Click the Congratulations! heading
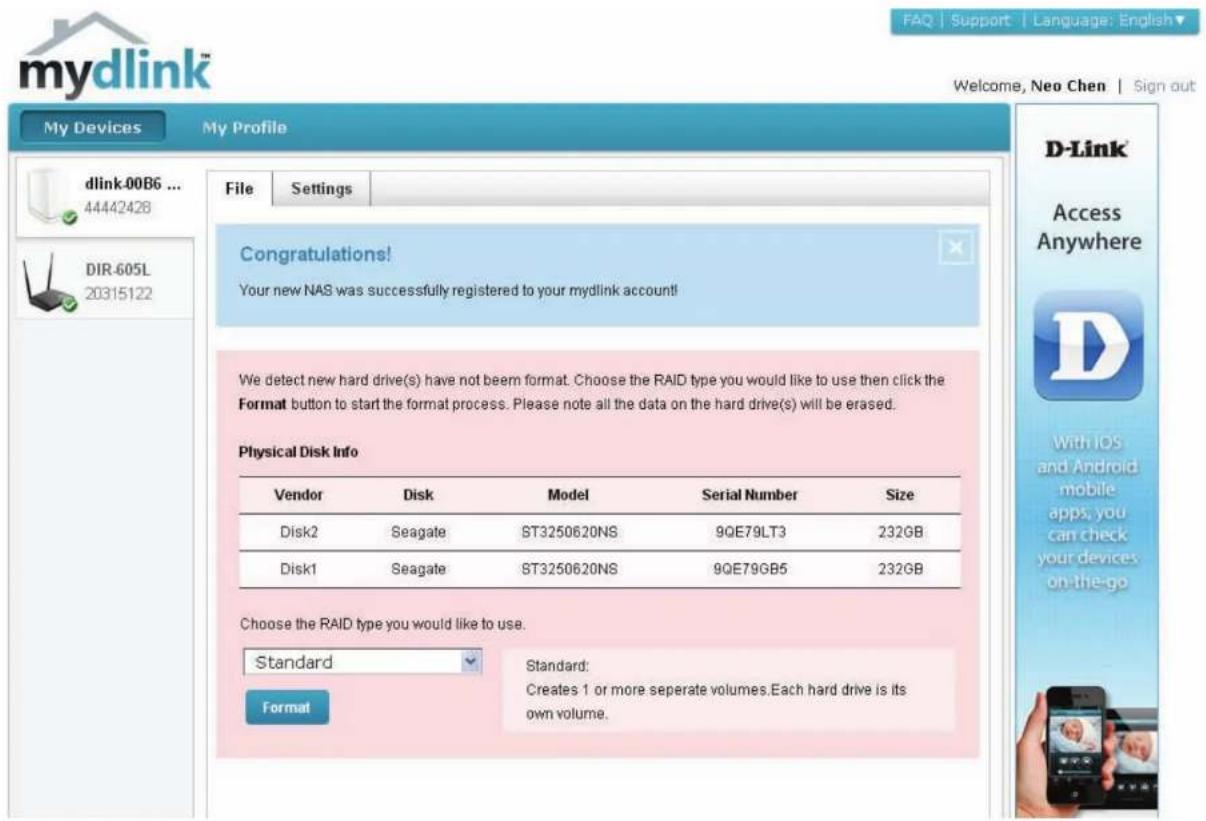 tap(315, 255)
